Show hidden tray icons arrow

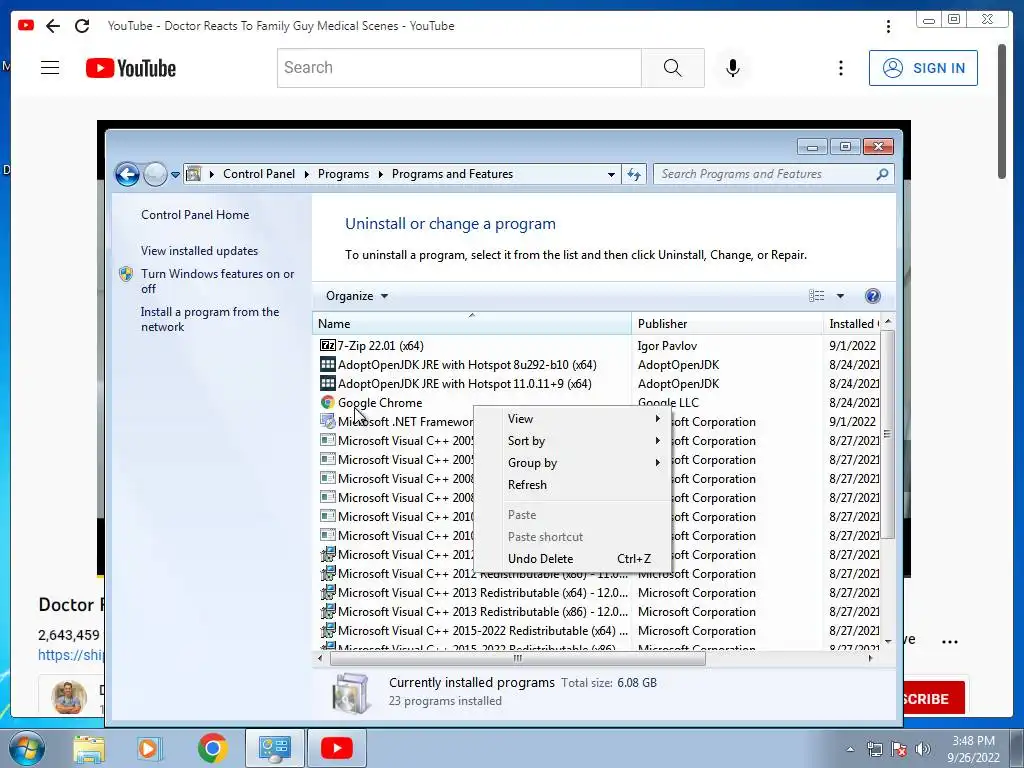850,749
